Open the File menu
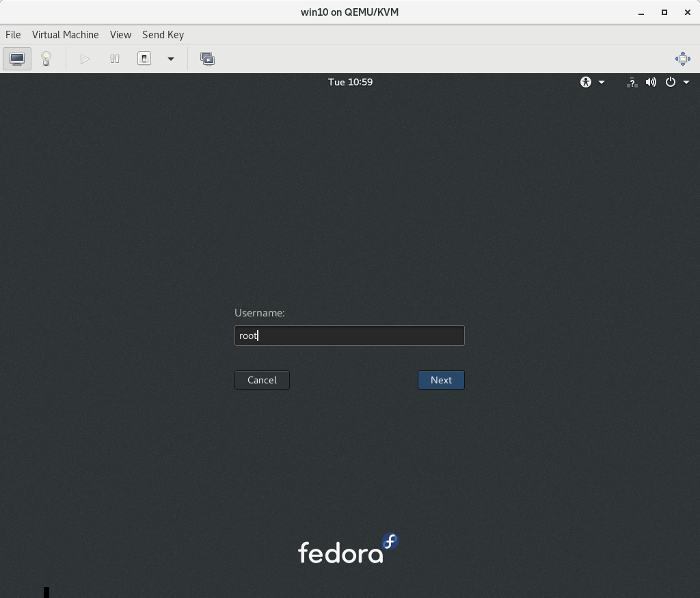The height and width of the screenshot is (598, 700). (13, 35)
